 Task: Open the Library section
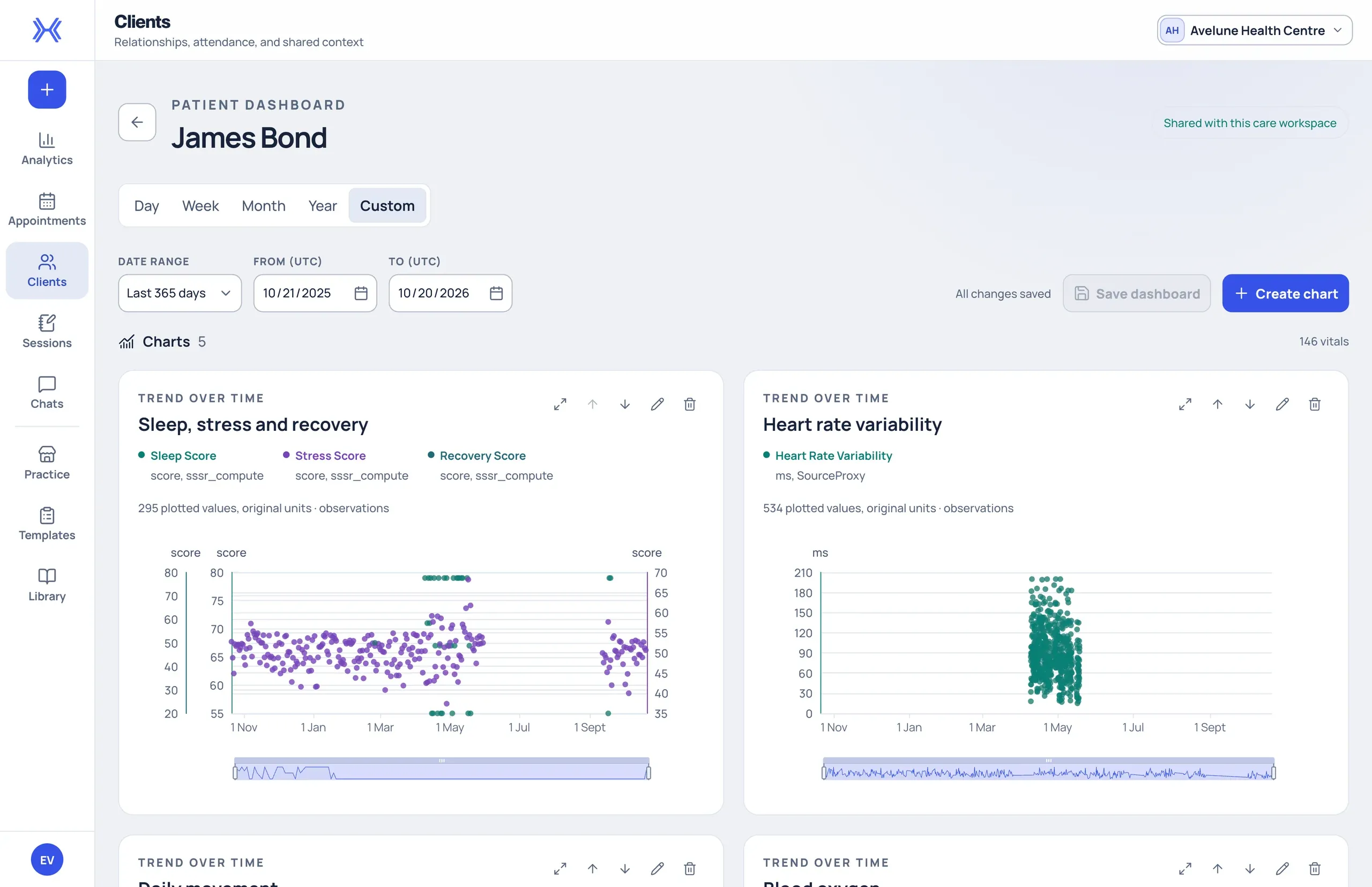[47, 585]
